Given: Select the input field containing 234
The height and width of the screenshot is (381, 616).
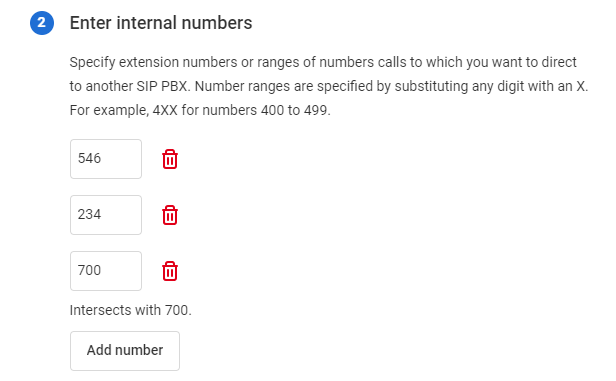Looking at the screenshot, I should click(x=106, y=215).
